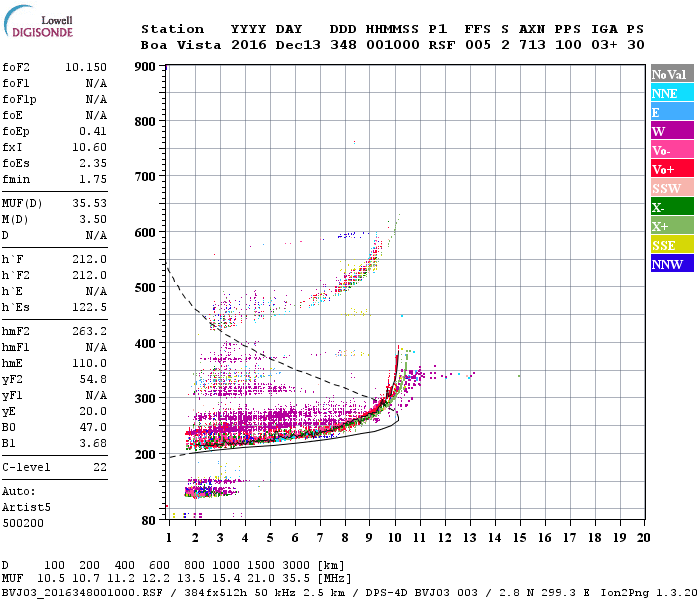This screenshot has height=600, width=700.
Task: Click the hmF2 value 263.2
Action: coord(89,332)
